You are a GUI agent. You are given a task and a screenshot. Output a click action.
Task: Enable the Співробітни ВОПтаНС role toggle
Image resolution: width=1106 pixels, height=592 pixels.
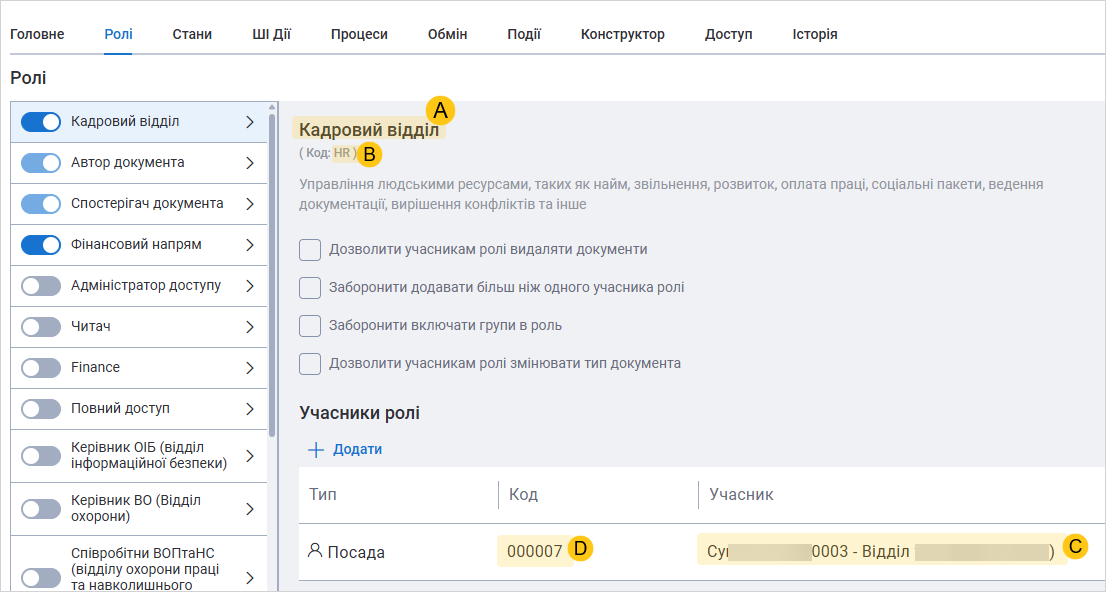[41, 578]
